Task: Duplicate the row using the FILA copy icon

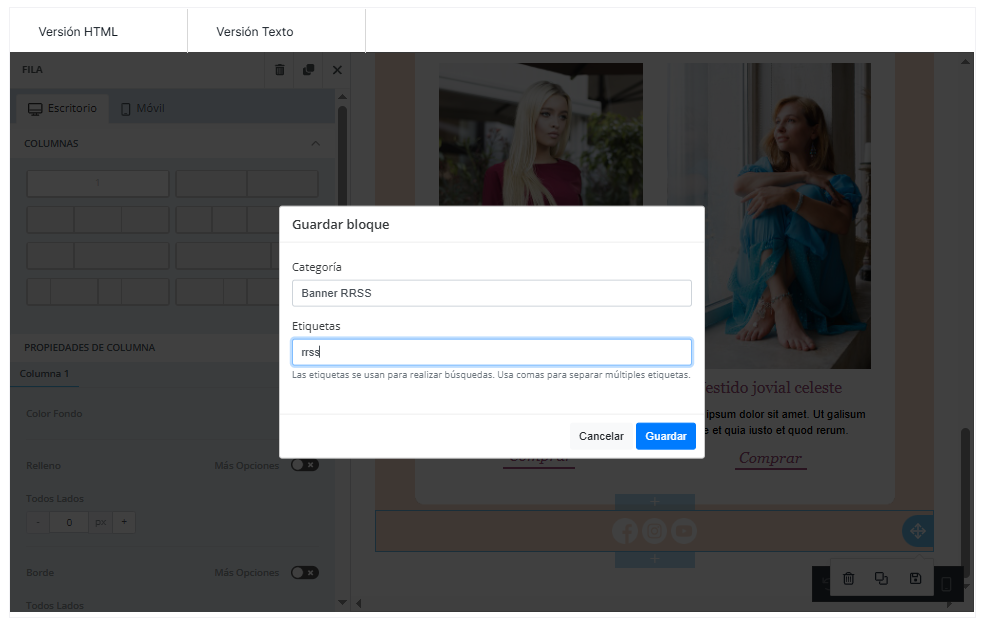Action: [x=308, y=70]
